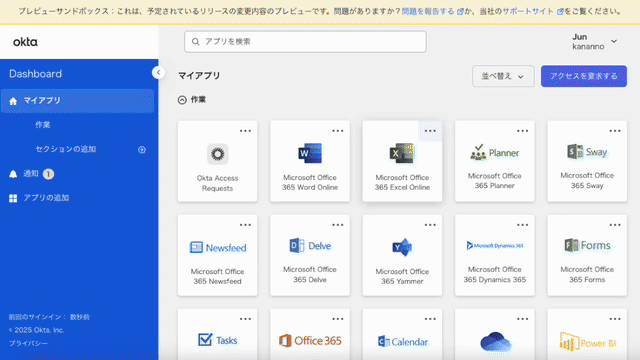
Task: Select セクションの追加 in the sidebar
Action: click(x=66, y=149)
